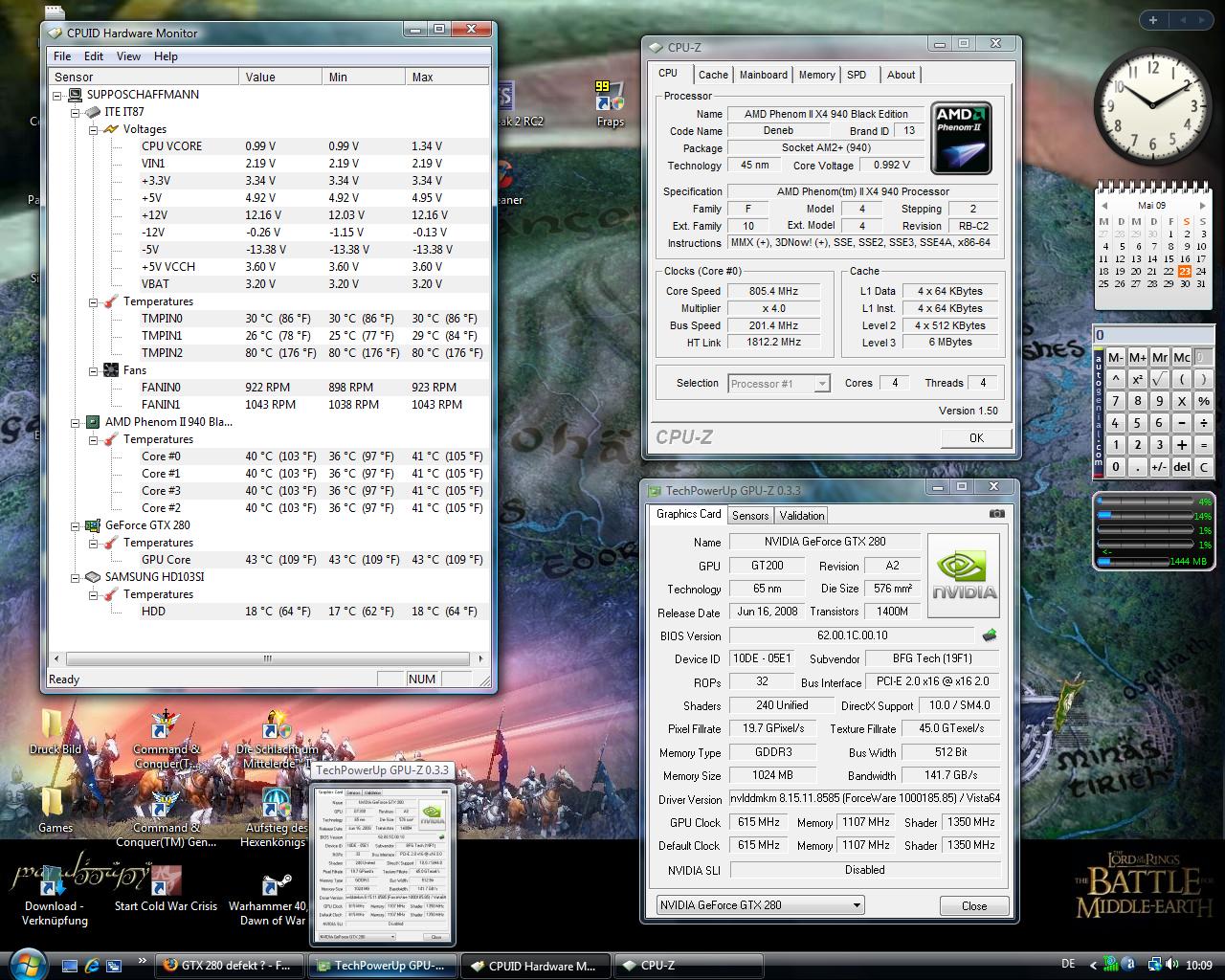The height and width of the screenshot is (980, 1225).
Task: Click the GPU-Z window preview thumbnail
Action: (x=381, y=866)
